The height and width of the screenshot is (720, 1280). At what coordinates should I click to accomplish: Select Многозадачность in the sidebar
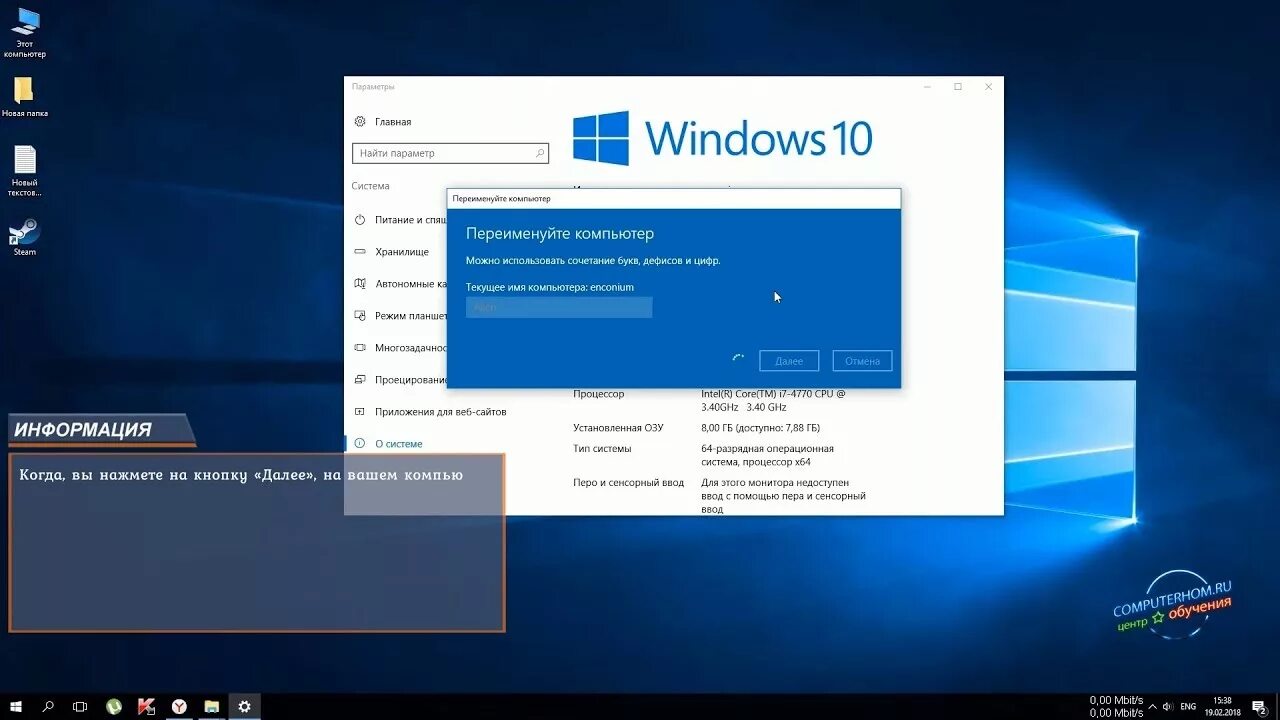400,348
